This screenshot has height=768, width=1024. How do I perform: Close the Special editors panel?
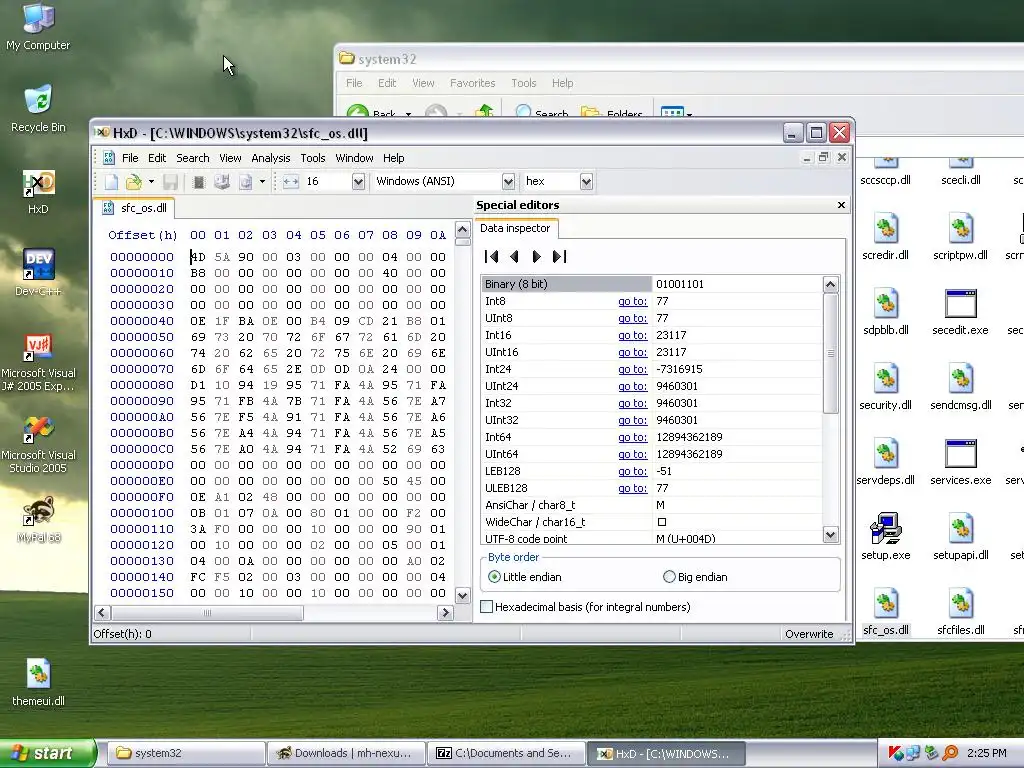(841, 205)
